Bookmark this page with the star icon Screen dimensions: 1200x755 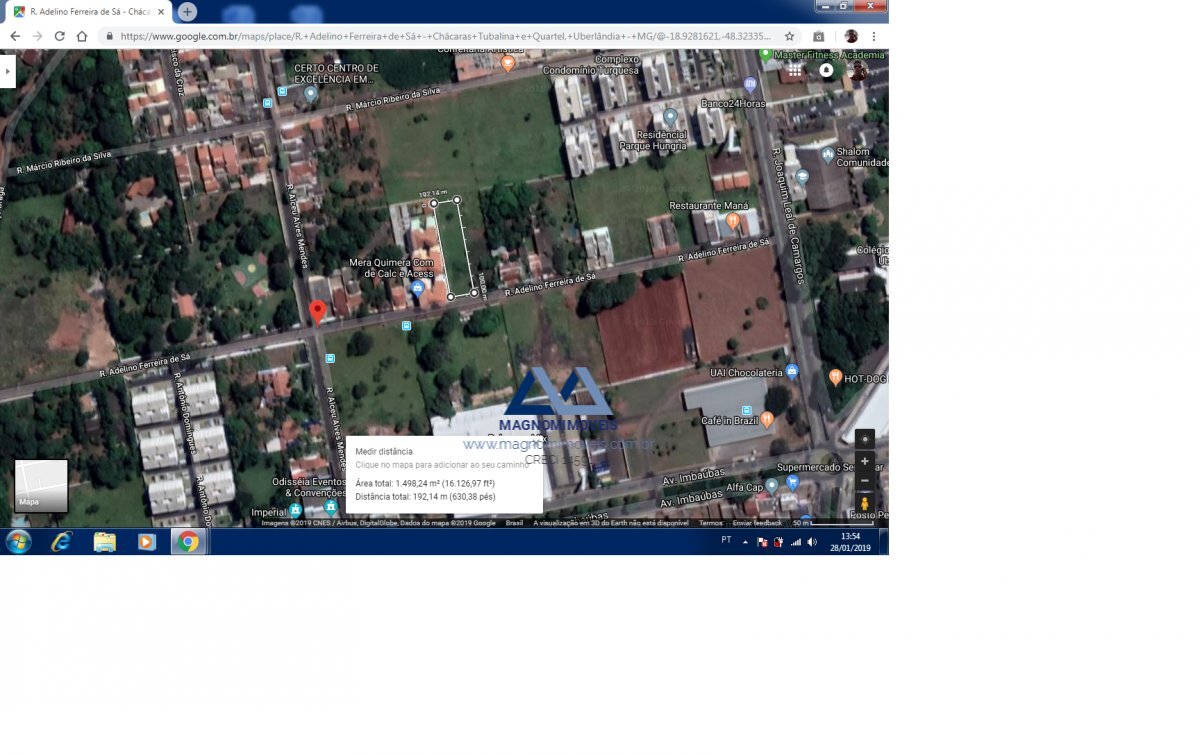[x=789, y=36]
